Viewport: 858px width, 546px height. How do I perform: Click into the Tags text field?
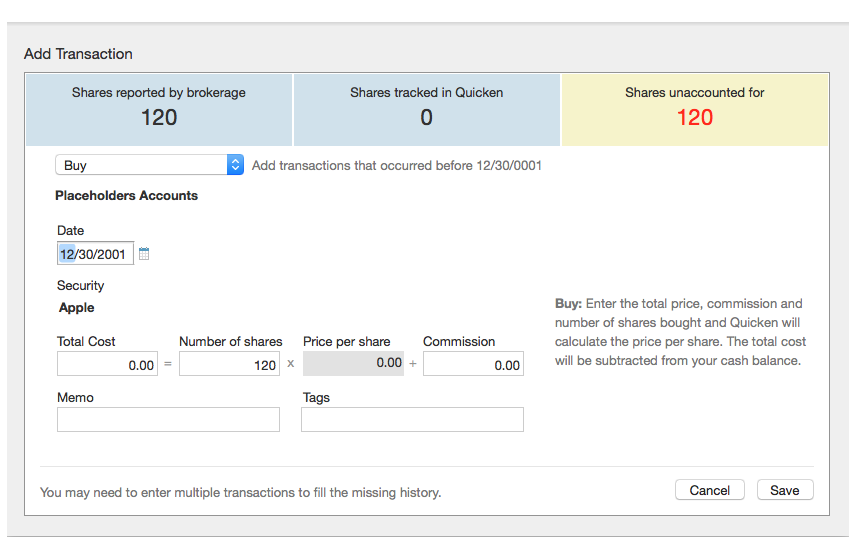412,420
